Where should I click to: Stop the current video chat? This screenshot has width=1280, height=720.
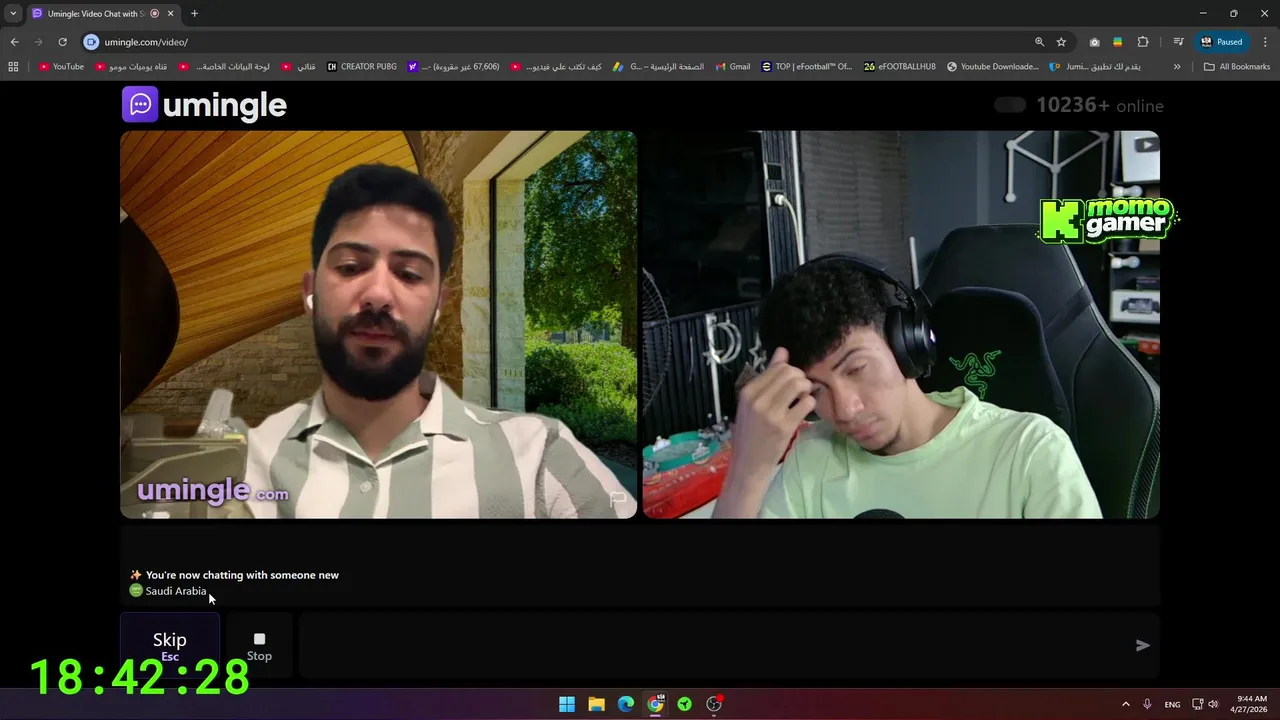[x=259, y=645]
